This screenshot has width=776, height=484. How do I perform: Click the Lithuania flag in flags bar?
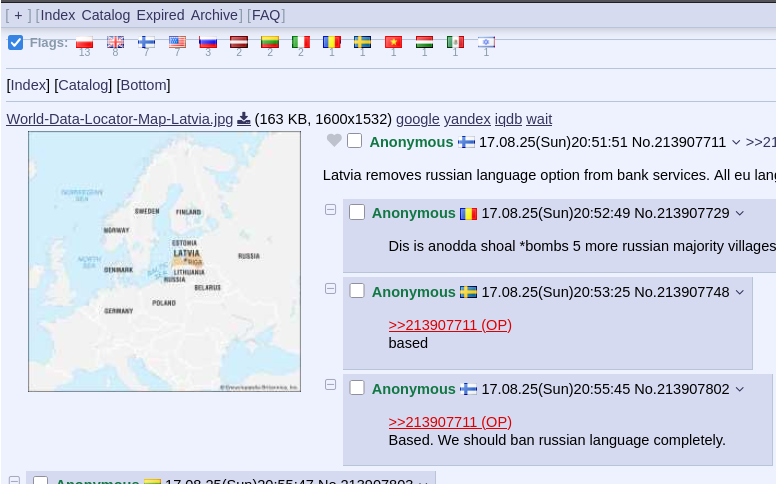coord(270,43)
